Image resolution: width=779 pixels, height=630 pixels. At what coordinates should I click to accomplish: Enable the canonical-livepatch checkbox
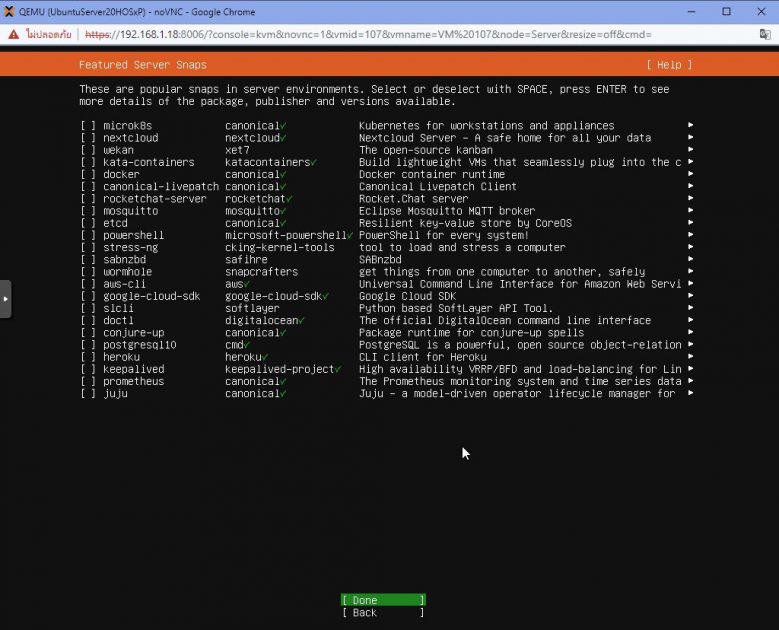88,187
